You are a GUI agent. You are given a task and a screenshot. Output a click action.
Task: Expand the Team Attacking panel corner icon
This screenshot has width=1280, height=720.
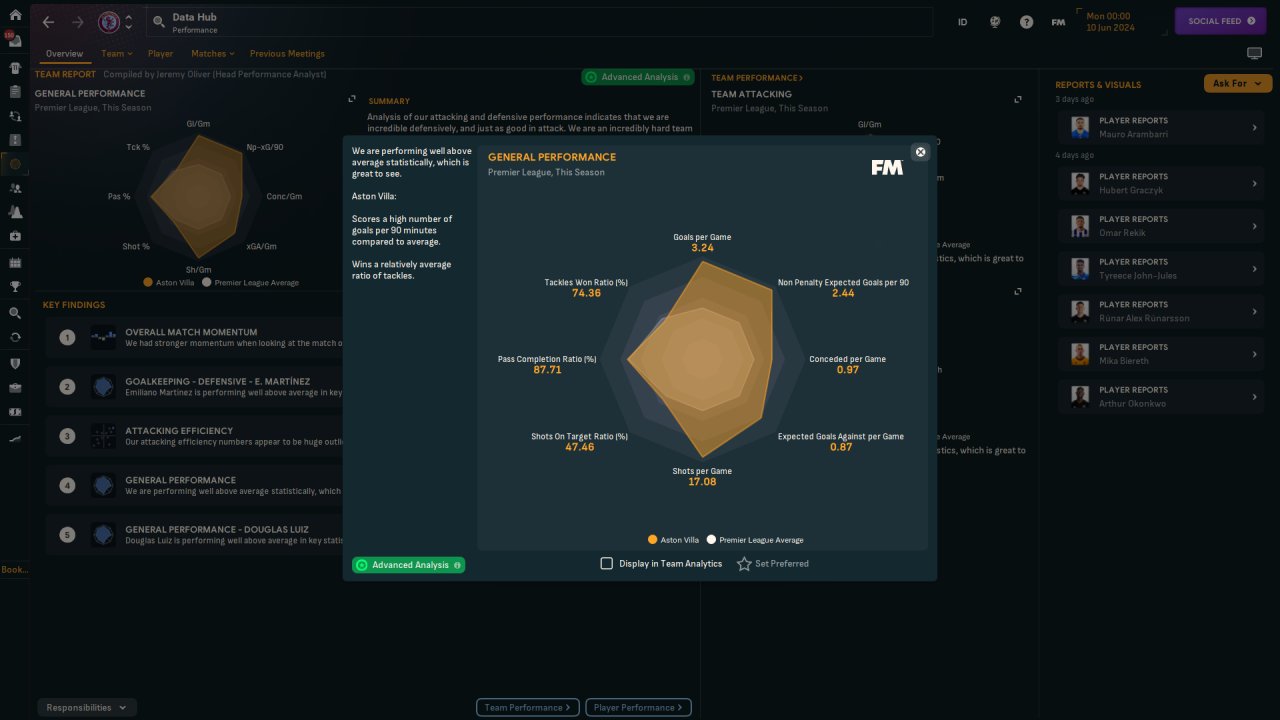click(x=1018, y=99)
